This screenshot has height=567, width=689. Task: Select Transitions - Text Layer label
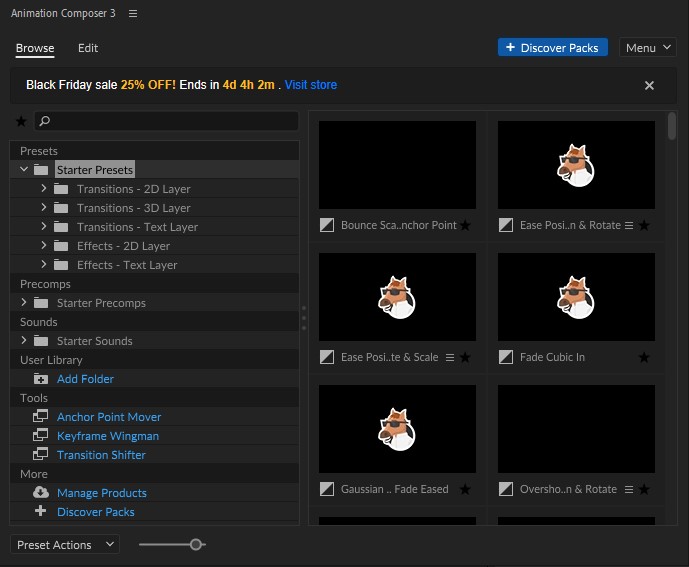(138, 227)
